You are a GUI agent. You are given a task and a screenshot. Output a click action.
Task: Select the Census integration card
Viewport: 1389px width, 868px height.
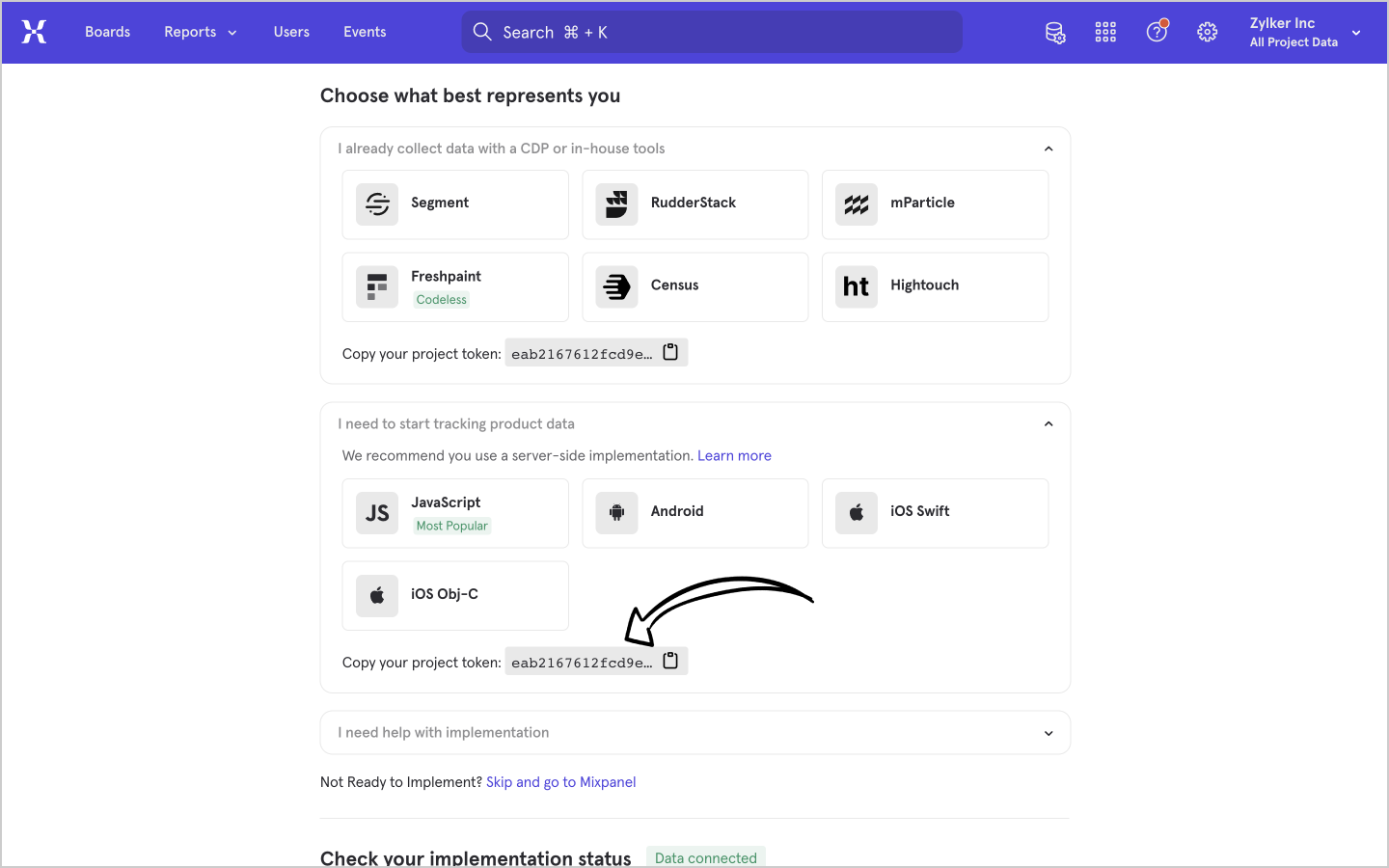click(695, 287)
